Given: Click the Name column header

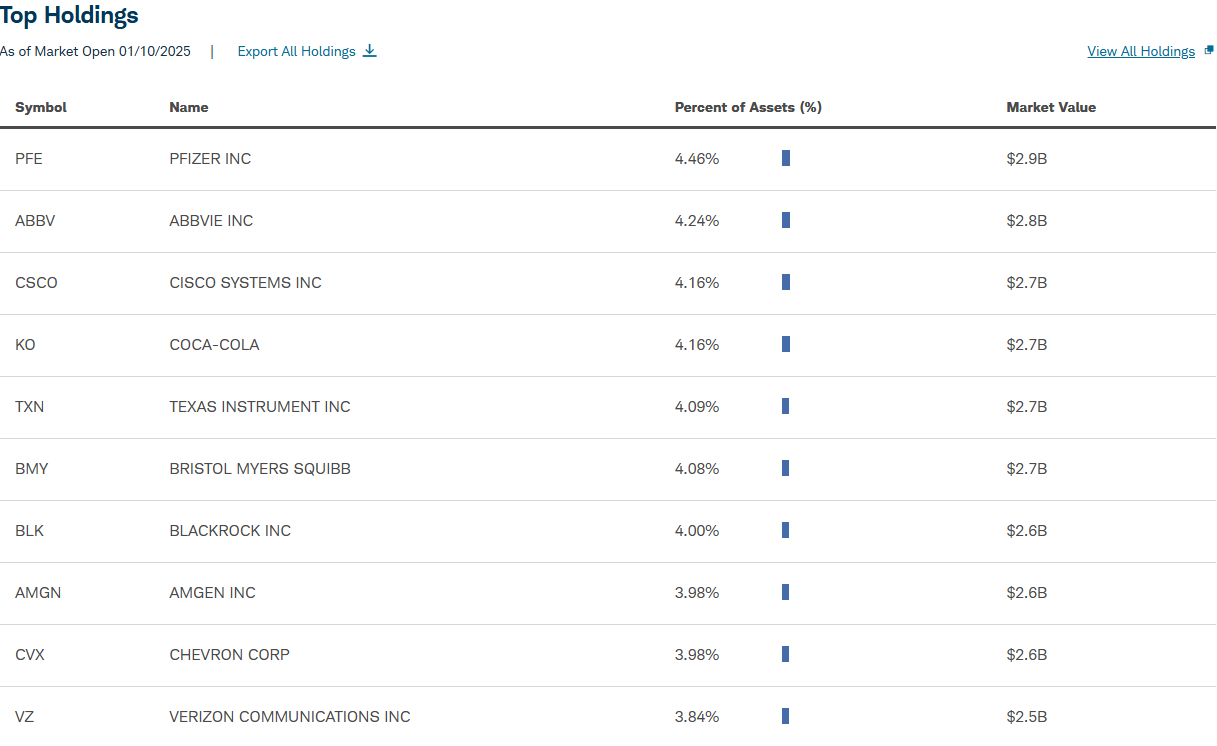Looking at the screenshot, I should click(x=189, y=107).
